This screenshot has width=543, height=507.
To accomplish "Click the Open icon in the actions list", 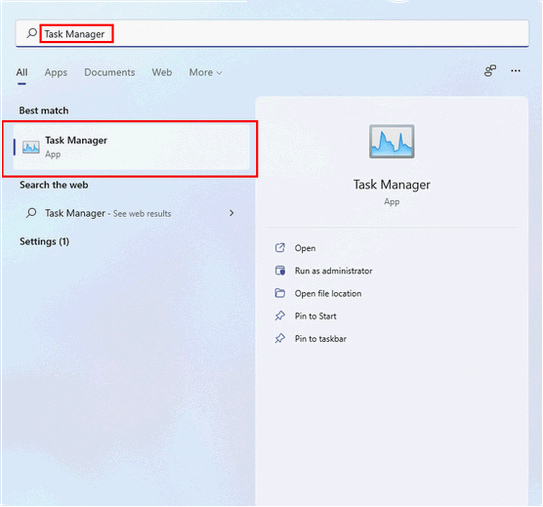I will (x=280, y=248).
